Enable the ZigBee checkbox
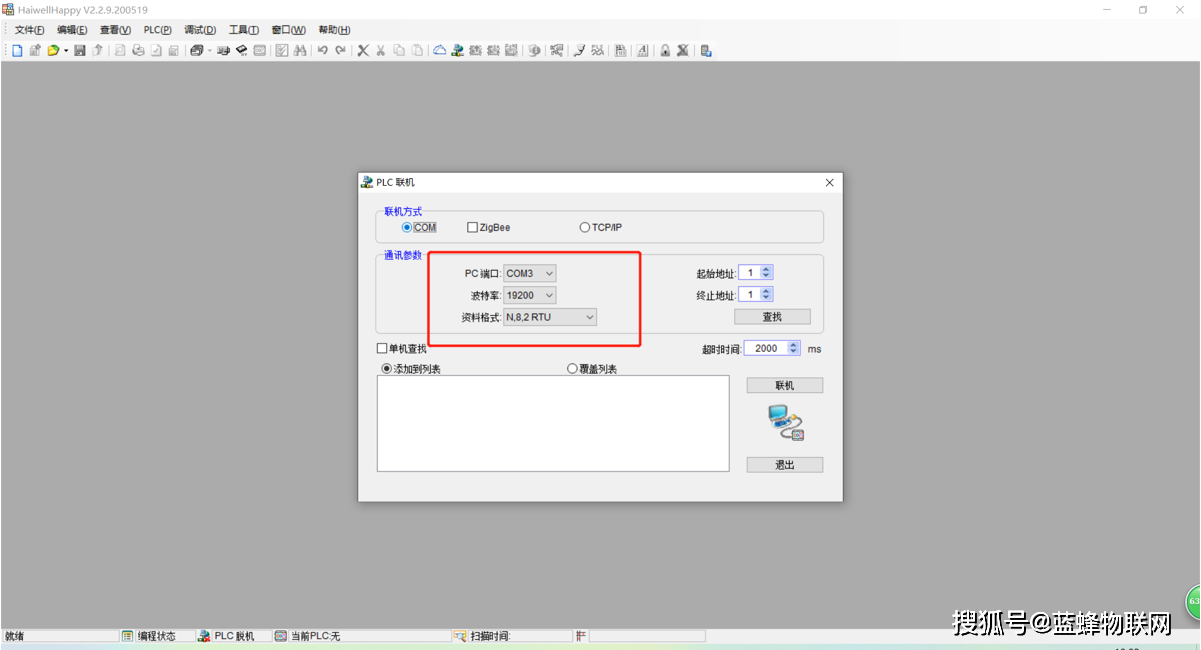This screenshot has height=650, width=1201. (x=472, y=227)
